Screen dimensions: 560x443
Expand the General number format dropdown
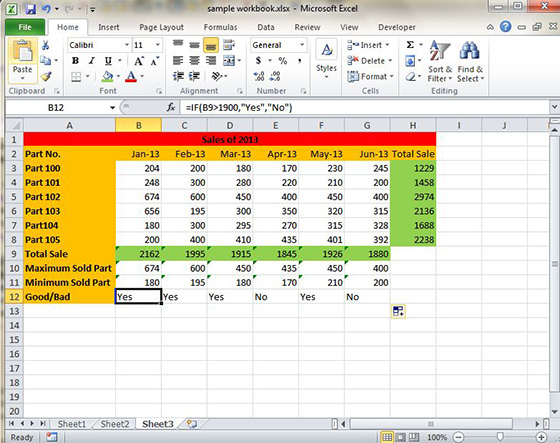[302, 45]
